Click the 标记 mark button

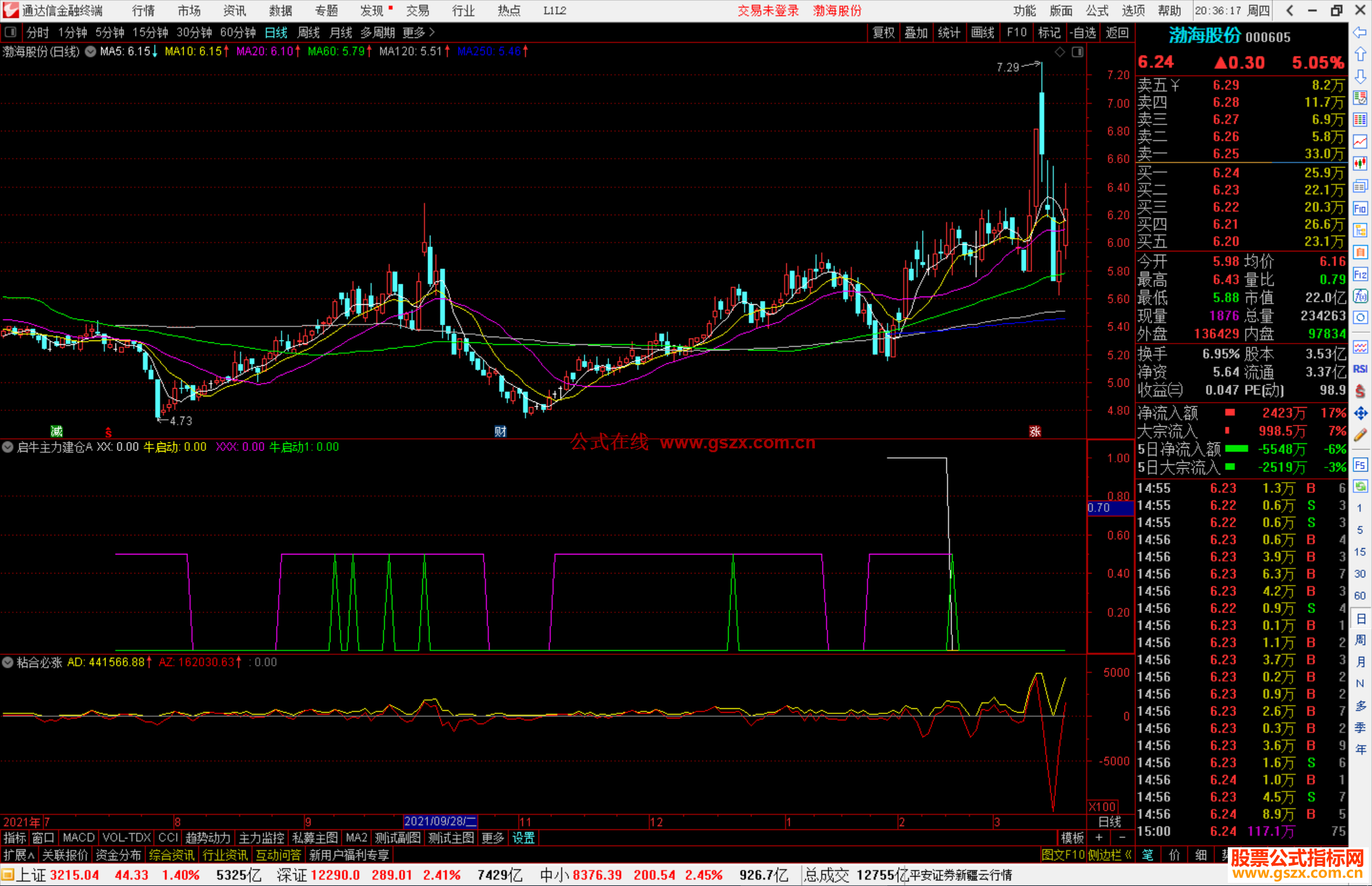pos(1049,32)
